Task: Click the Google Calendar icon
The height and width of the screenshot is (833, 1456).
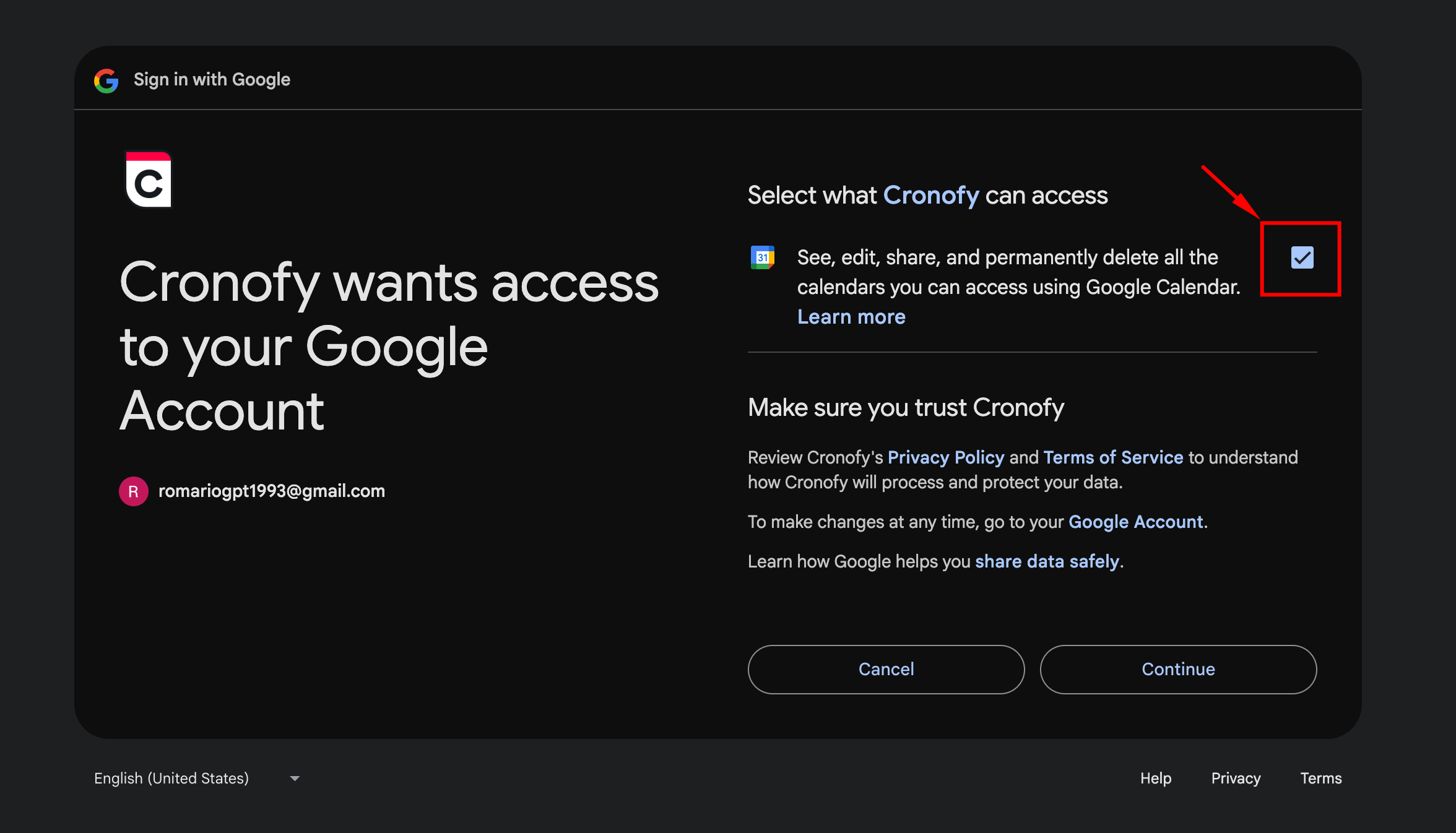Action: [763, 257]
